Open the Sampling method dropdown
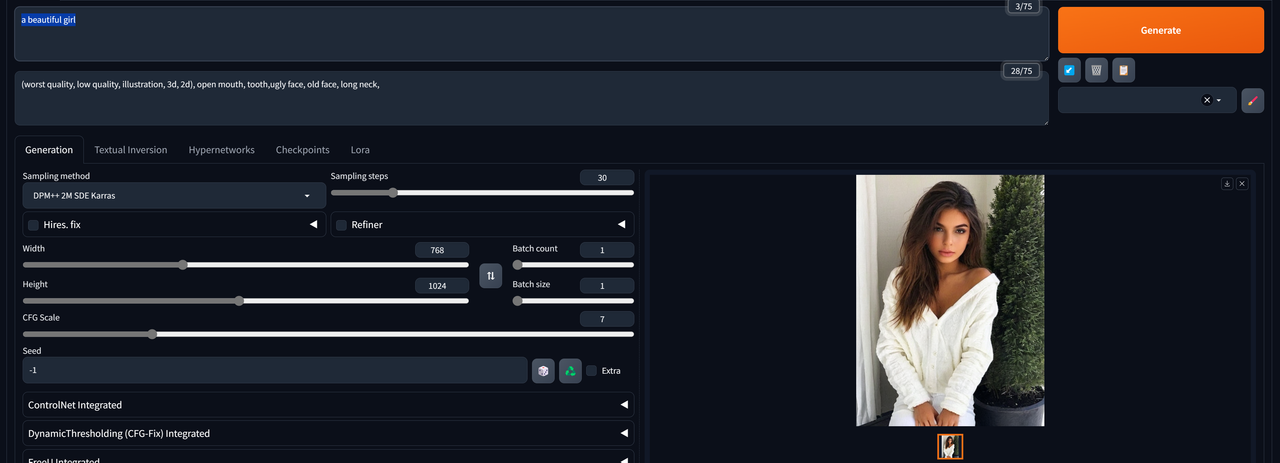Screen dimensions: 1280x463 point(174,195)
